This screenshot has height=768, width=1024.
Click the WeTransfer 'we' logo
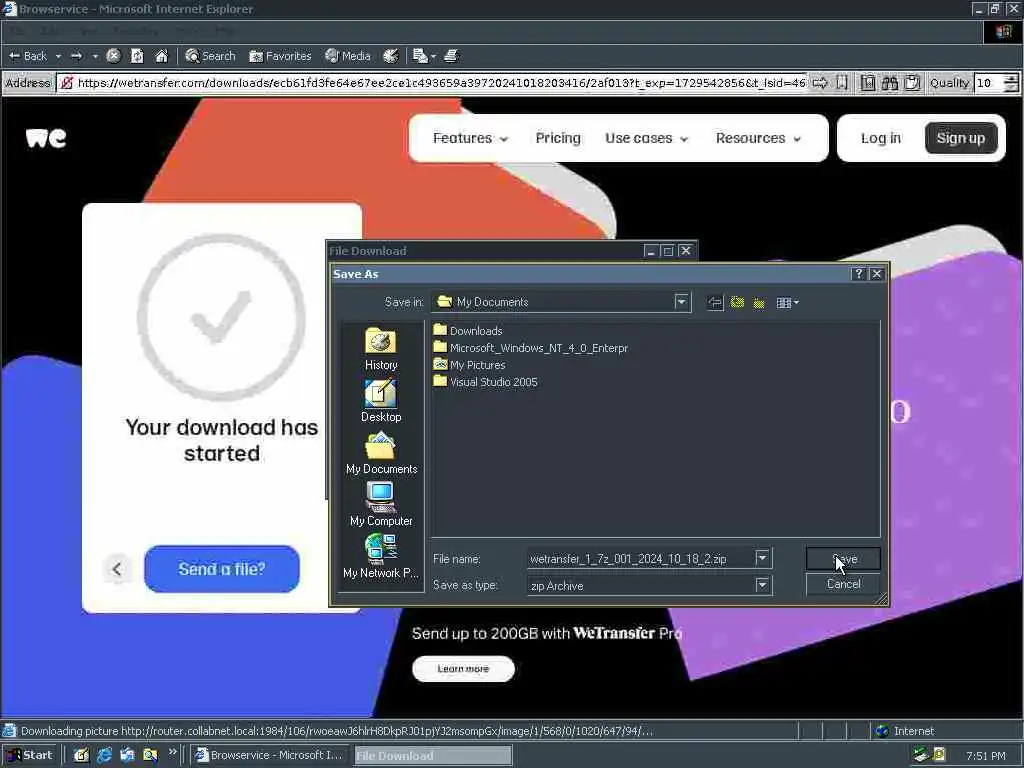pos(46,138)
